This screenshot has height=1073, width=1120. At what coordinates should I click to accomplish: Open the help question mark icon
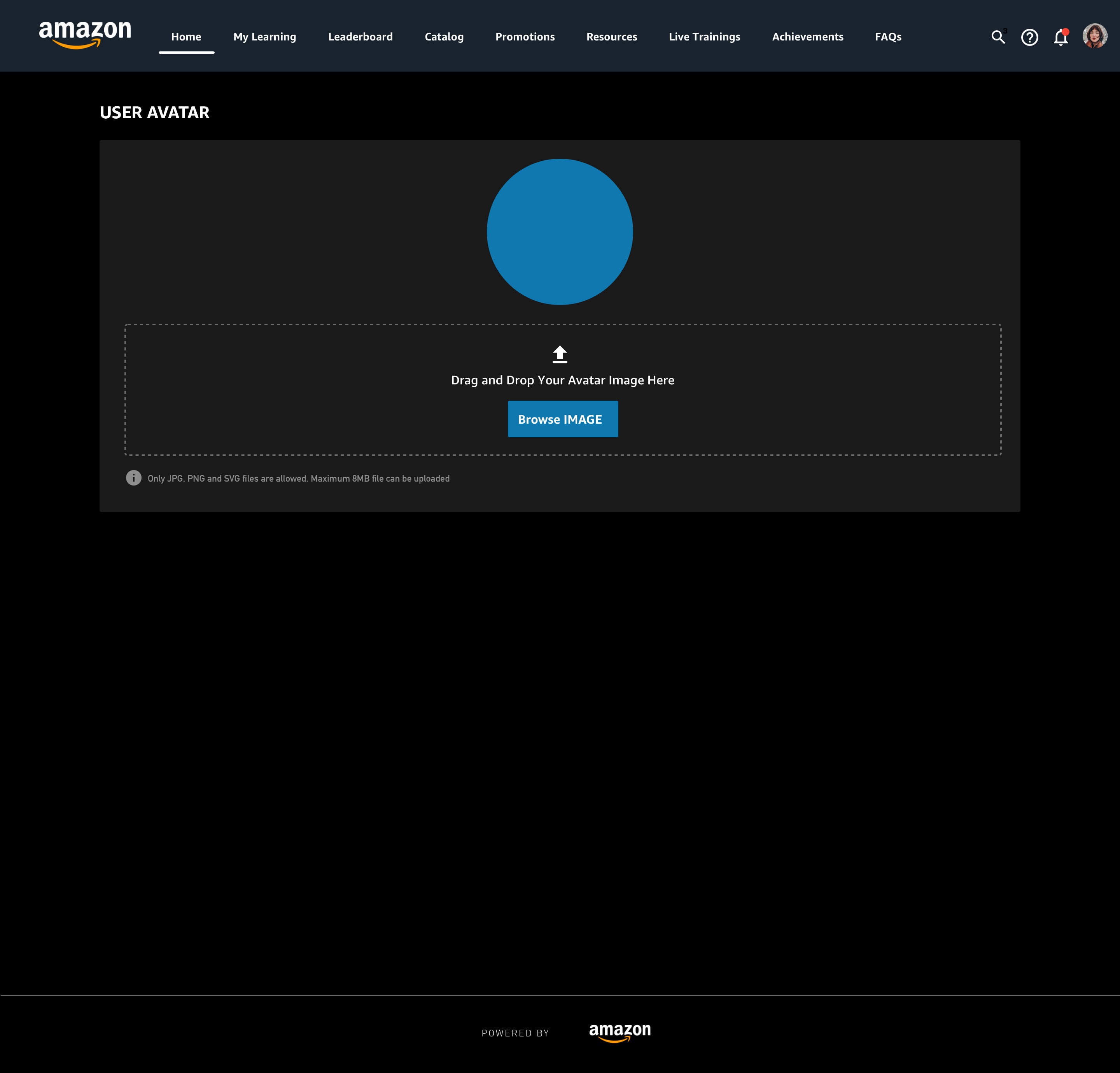tap(1030, 37)
